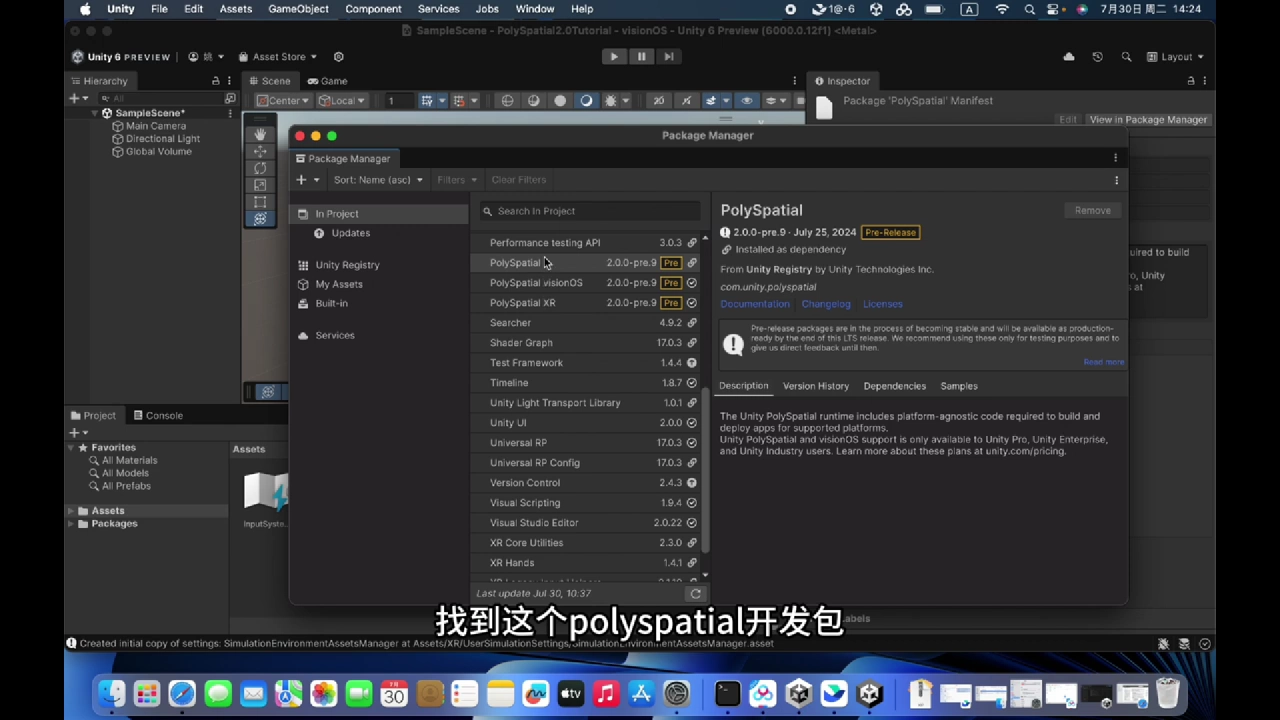Select Main Camera in Hierarchy

155,126
